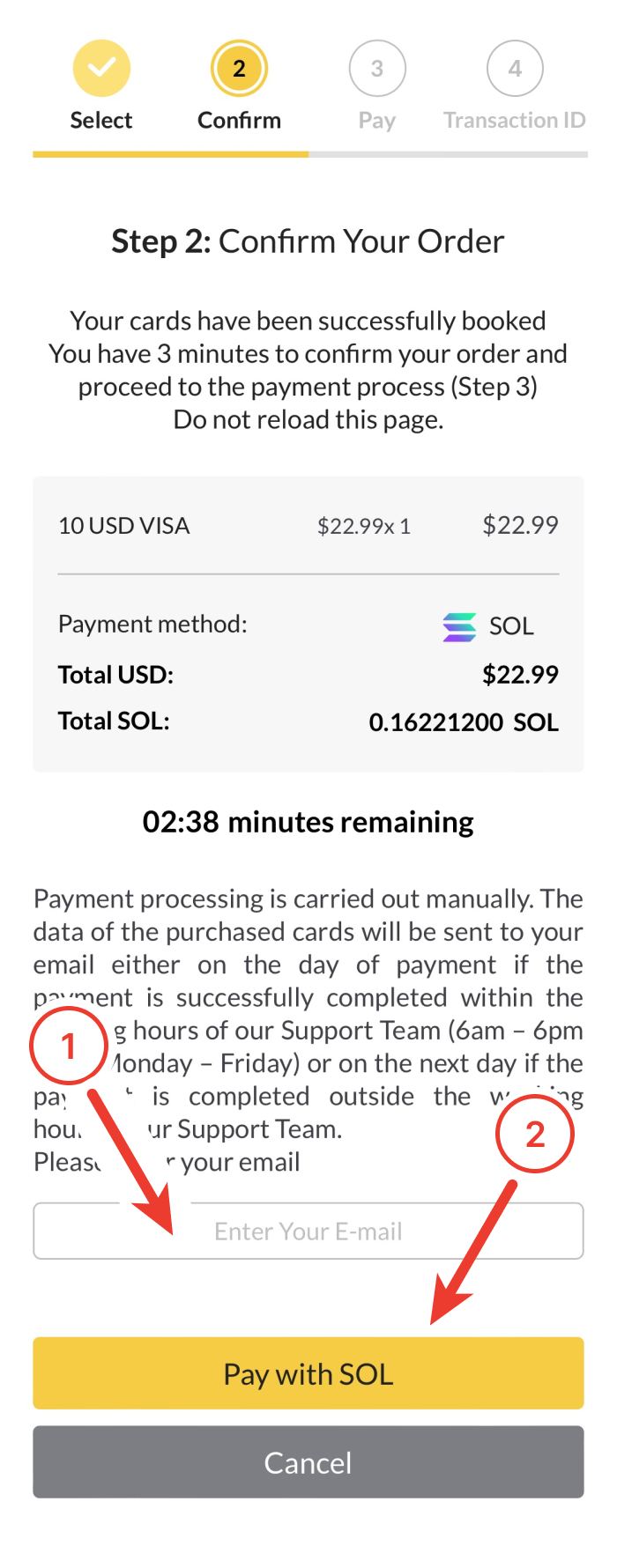This screenshot has height=1568, width=617.
Task: Click the 10 USD VISA item name
Action: 124,526
